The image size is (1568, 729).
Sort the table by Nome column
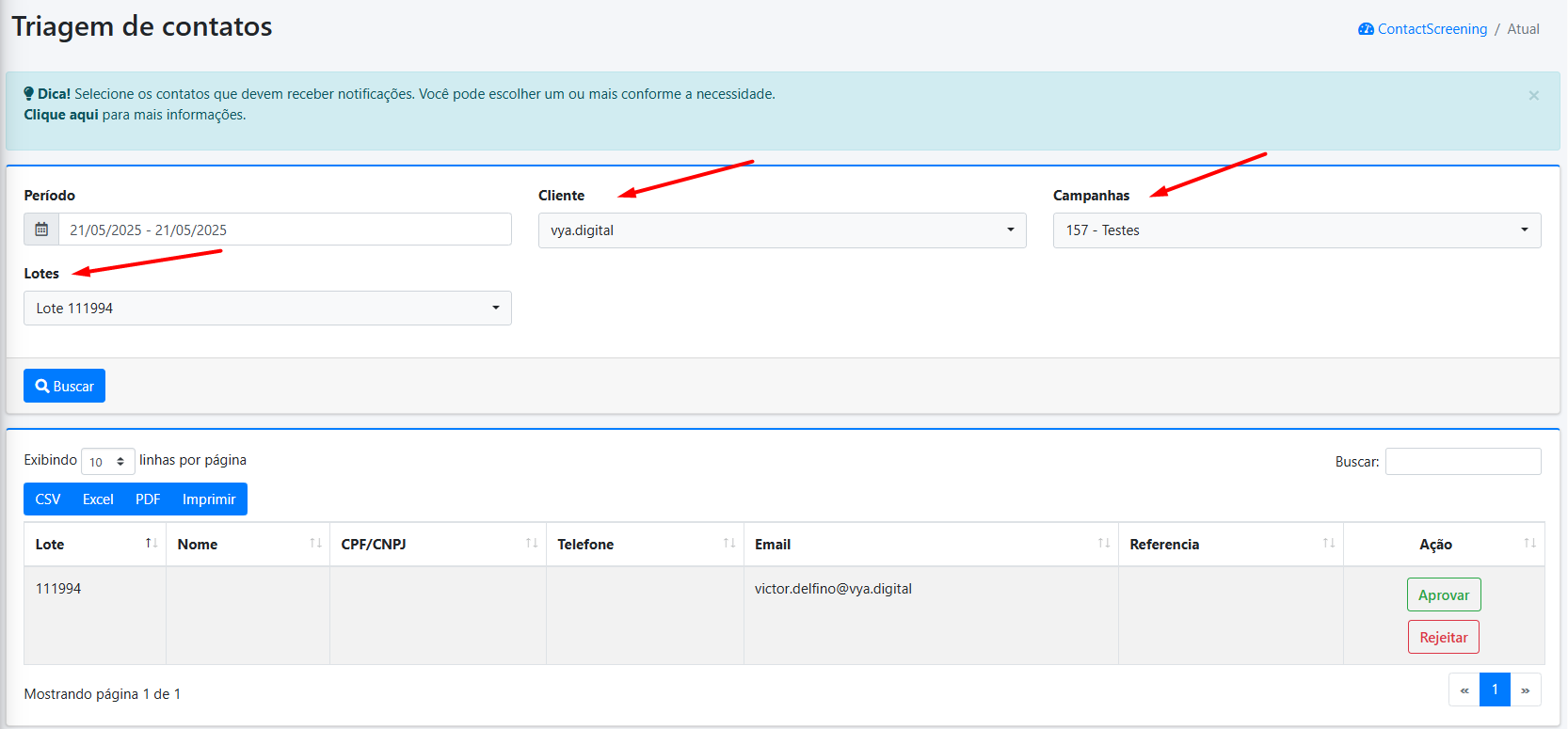pos(315,544)
